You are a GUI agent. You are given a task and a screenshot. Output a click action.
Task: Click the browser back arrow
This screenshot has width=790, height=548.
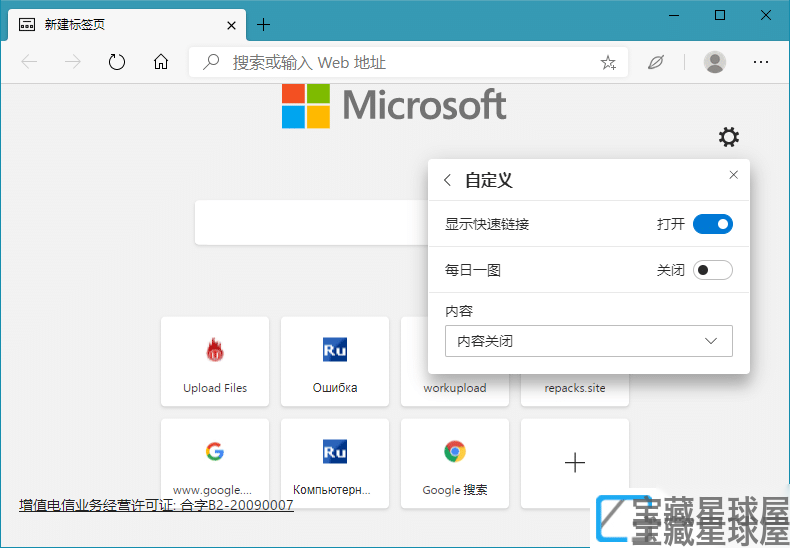pyautogui.click(x=29, y=62)
